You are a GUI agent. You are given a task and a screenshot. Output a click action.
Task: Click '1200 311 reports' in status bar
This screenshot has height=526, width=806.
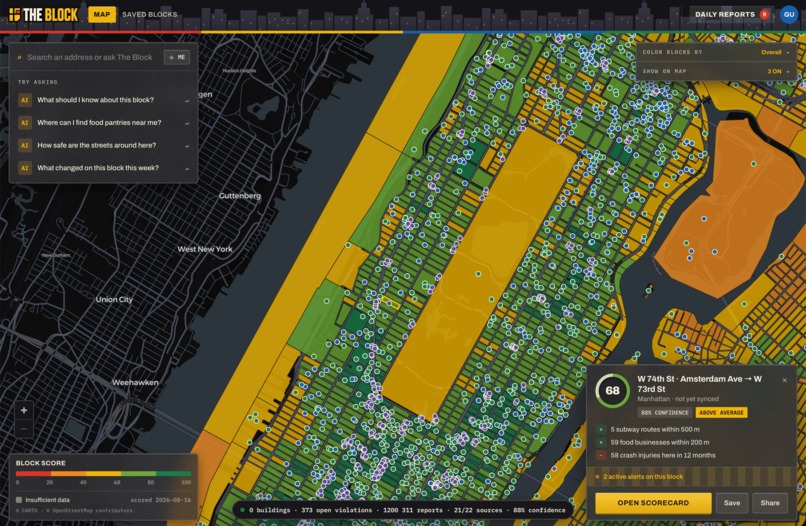point(412,510)
